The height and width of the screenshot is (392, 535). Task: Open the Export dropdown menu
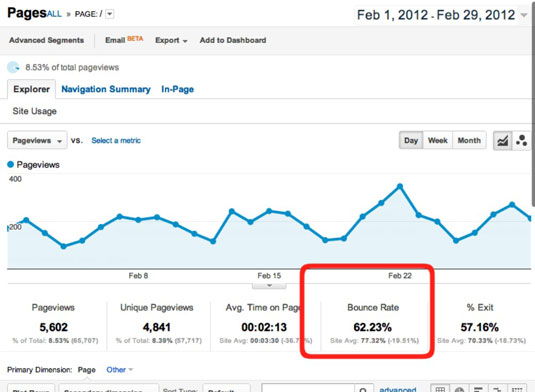tap(171, 40)
